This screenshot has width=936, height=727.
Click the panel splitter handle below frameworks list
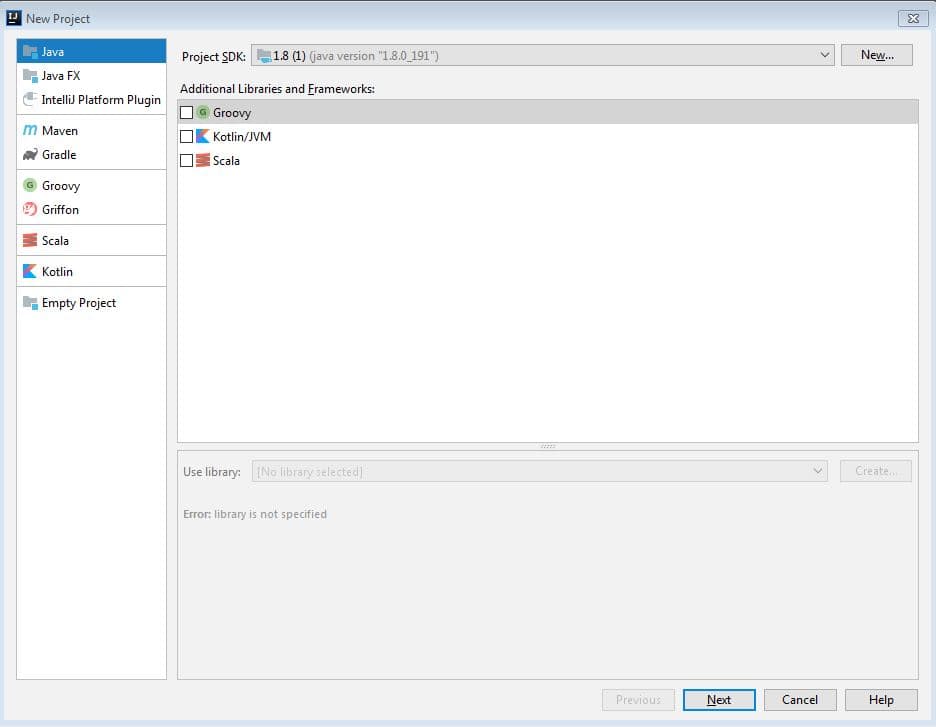[547, 446]
